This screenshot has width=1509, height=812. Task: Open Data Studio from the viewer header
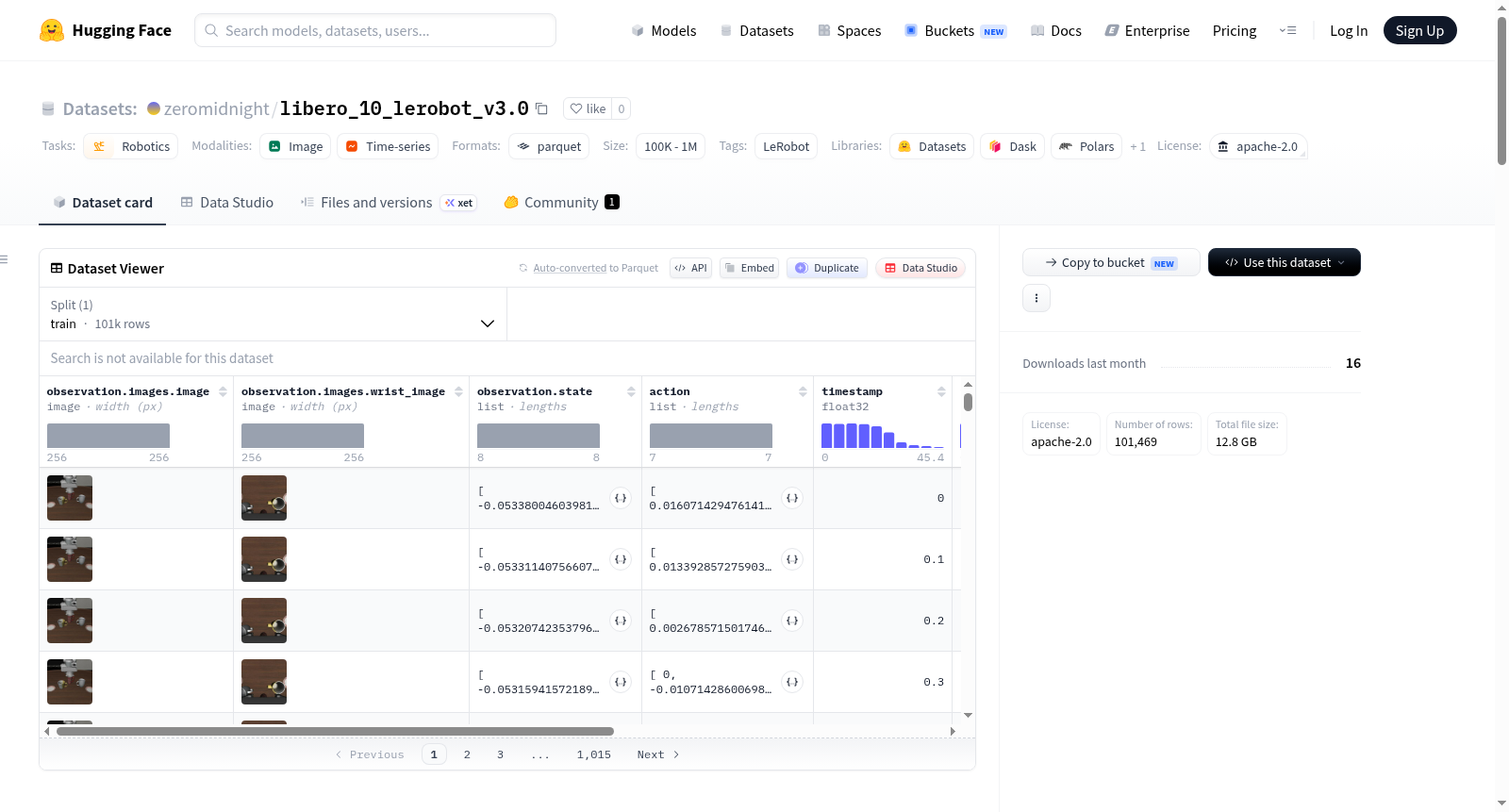(x=920, y=268)
